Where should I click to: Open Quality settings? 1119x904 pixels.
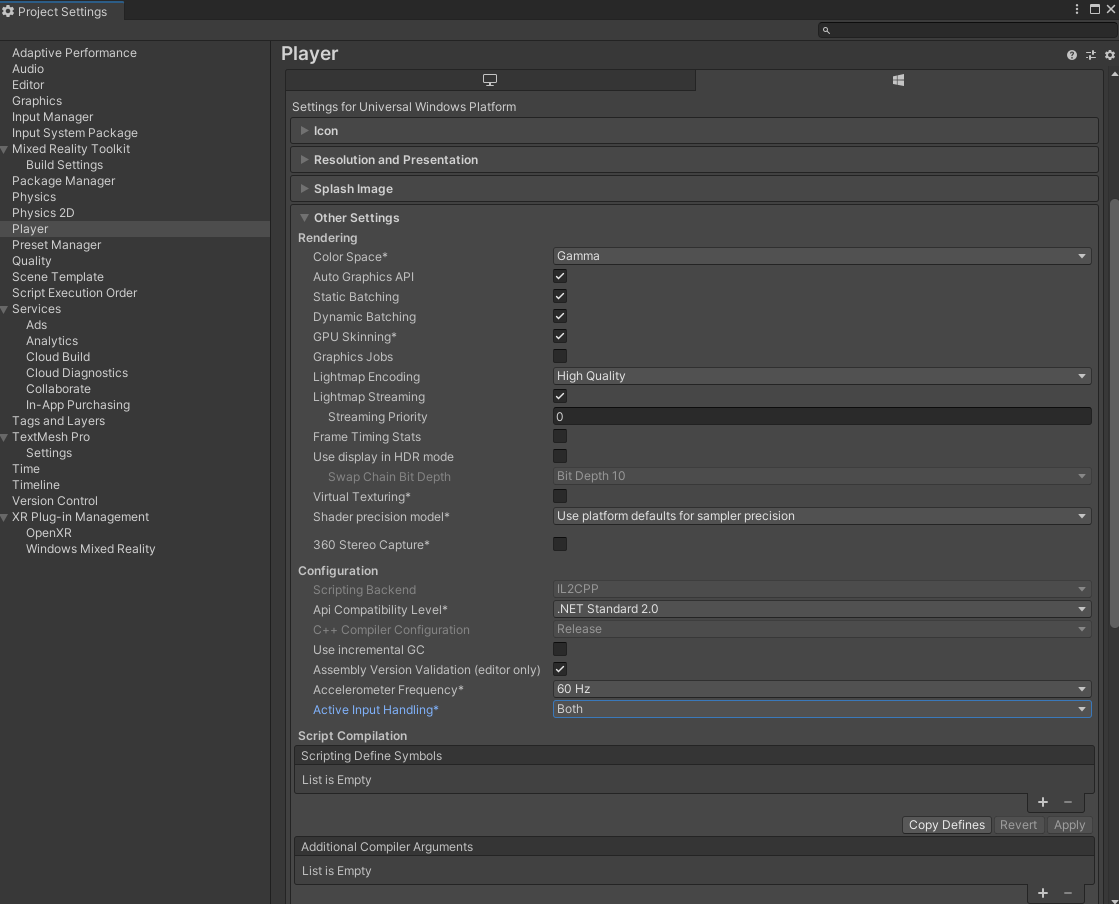coord(31,261)
